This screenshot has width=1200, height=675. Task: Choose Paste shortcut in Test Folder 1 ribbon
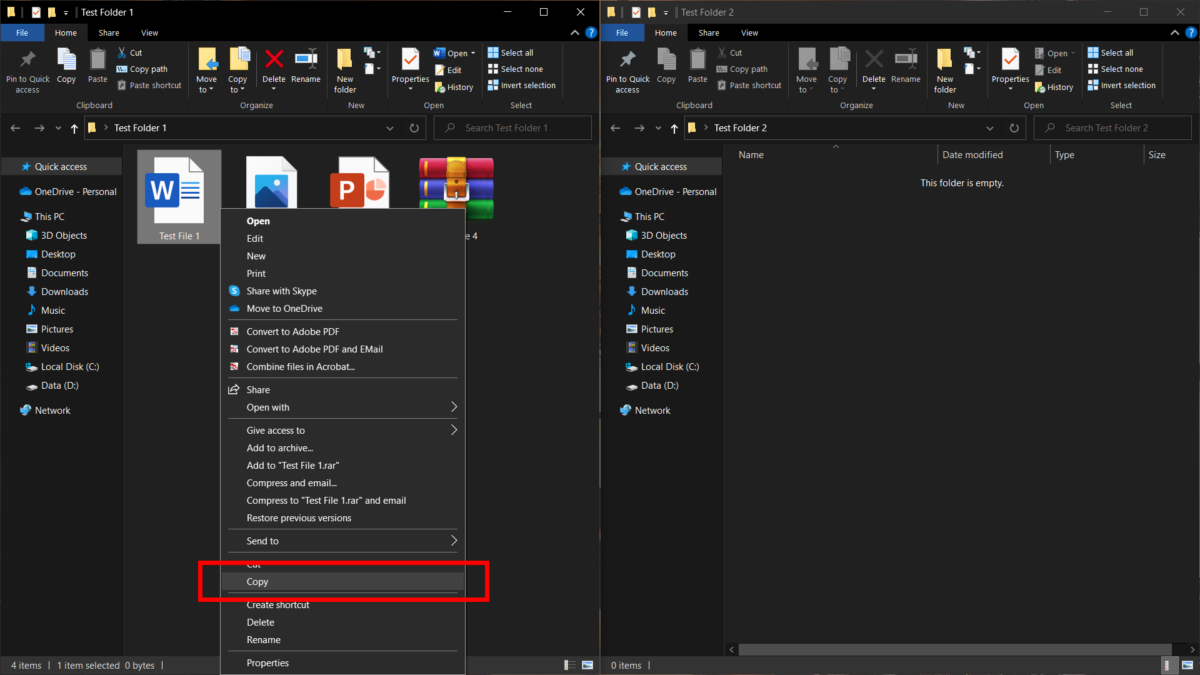149,85
